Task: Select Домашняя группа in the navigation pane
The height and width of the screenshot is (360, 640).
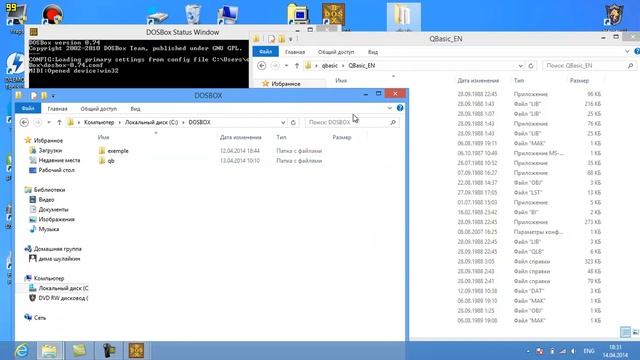Action: point(57,249)
